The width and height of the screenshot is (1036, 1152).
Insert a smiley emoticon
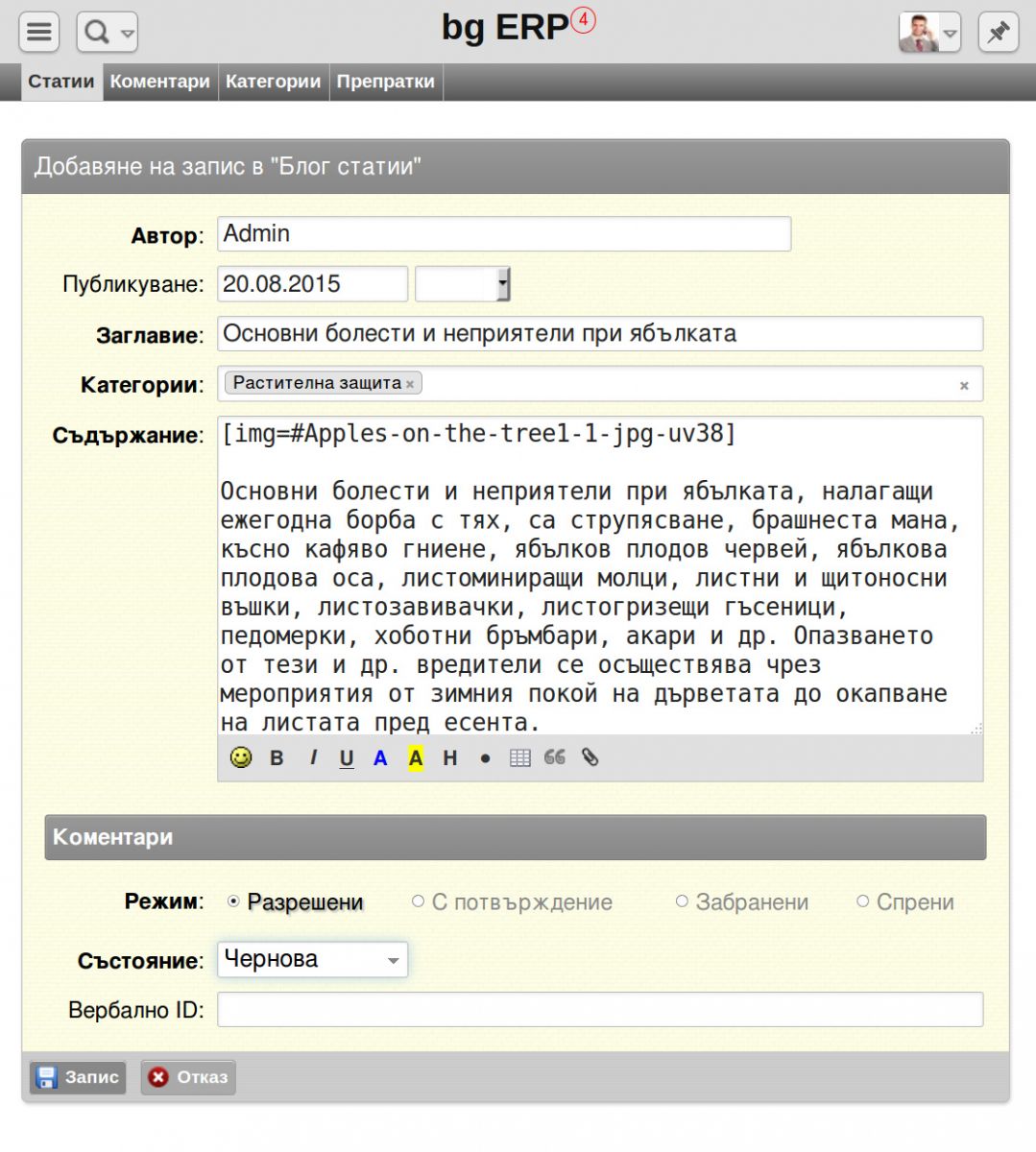241,757
